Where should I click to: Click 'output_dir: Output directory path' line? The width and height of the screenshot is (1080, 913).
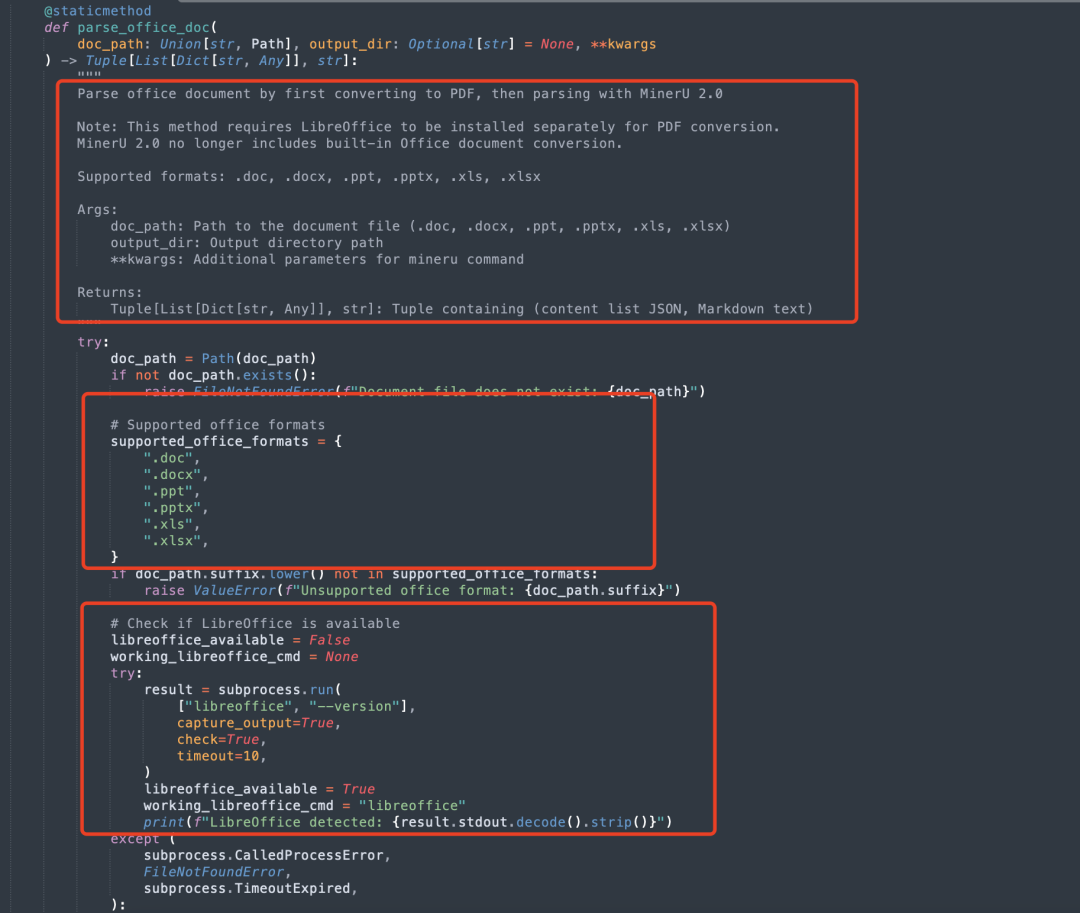247,242
